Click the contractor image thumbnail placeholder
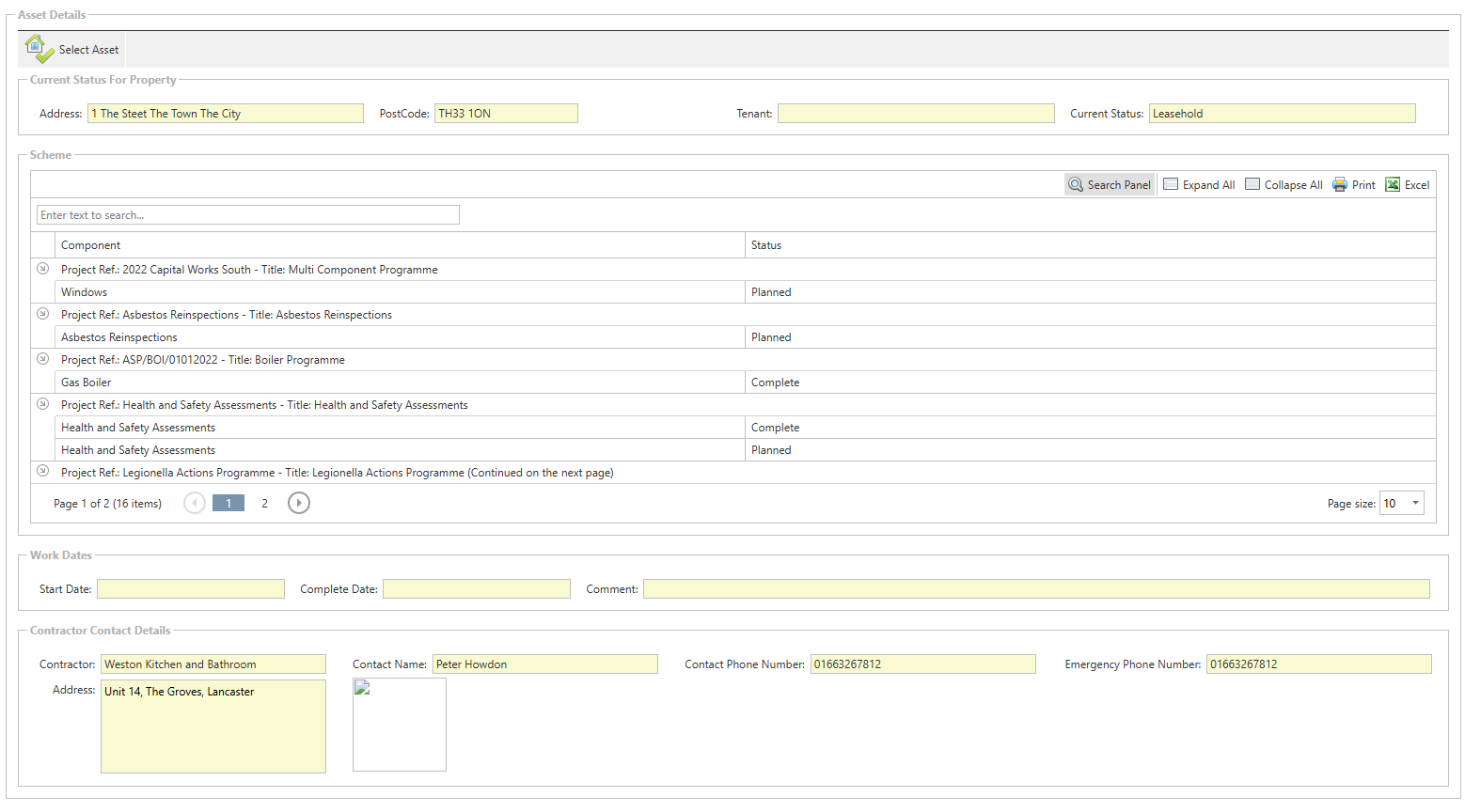 (x=400, y=725)
